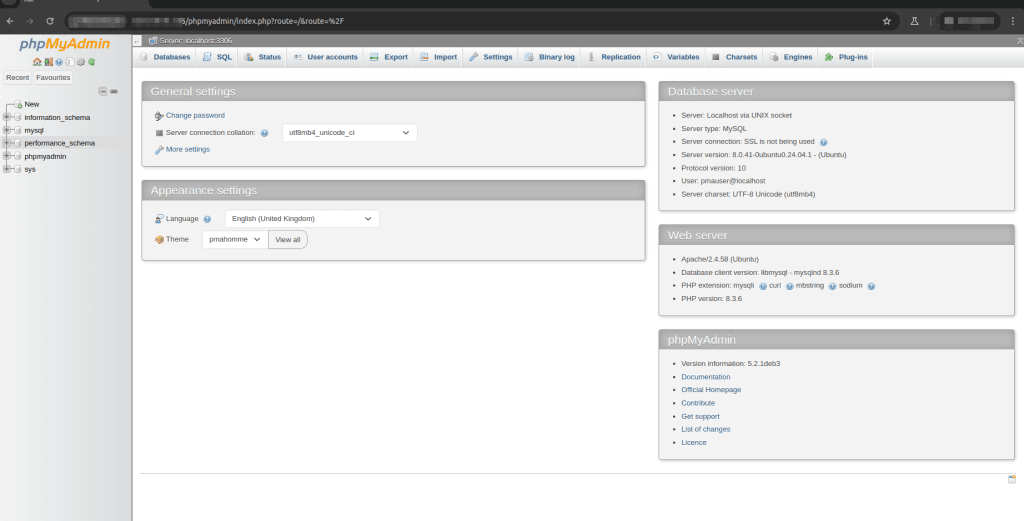Viewport: 1024px width, 521px height.
Task: Select the sys database name
Action: [30, 170]
